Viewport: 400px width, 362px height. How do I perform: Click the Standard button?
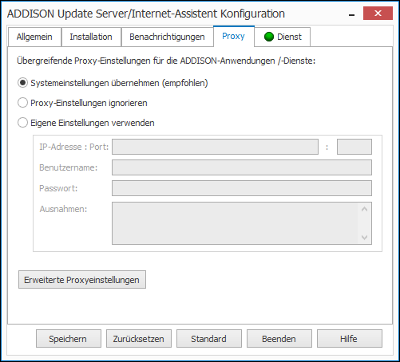tap(209, 339)
